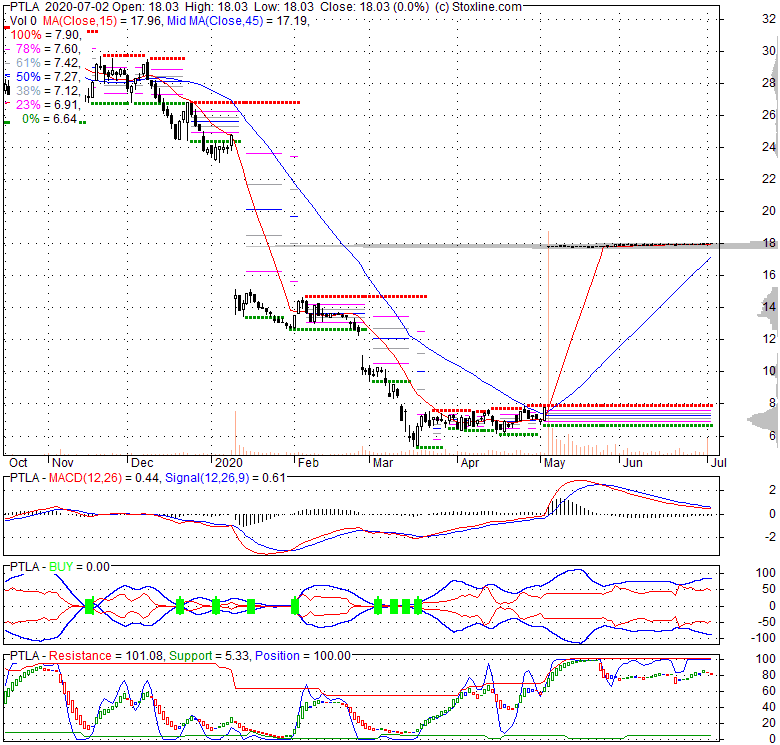This screenshot has height=745, width=780.
Task: Click the -100 label on BUY panel axis
Action: tap(763, 638)
